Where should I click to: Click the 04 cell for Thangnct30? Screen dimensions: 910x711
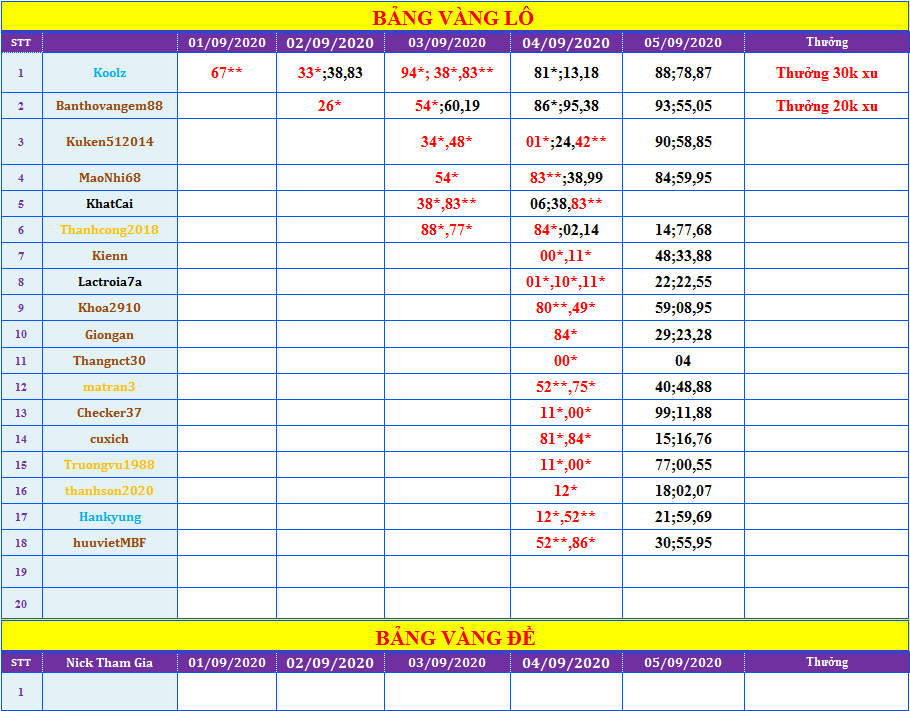tap(683, 360)
